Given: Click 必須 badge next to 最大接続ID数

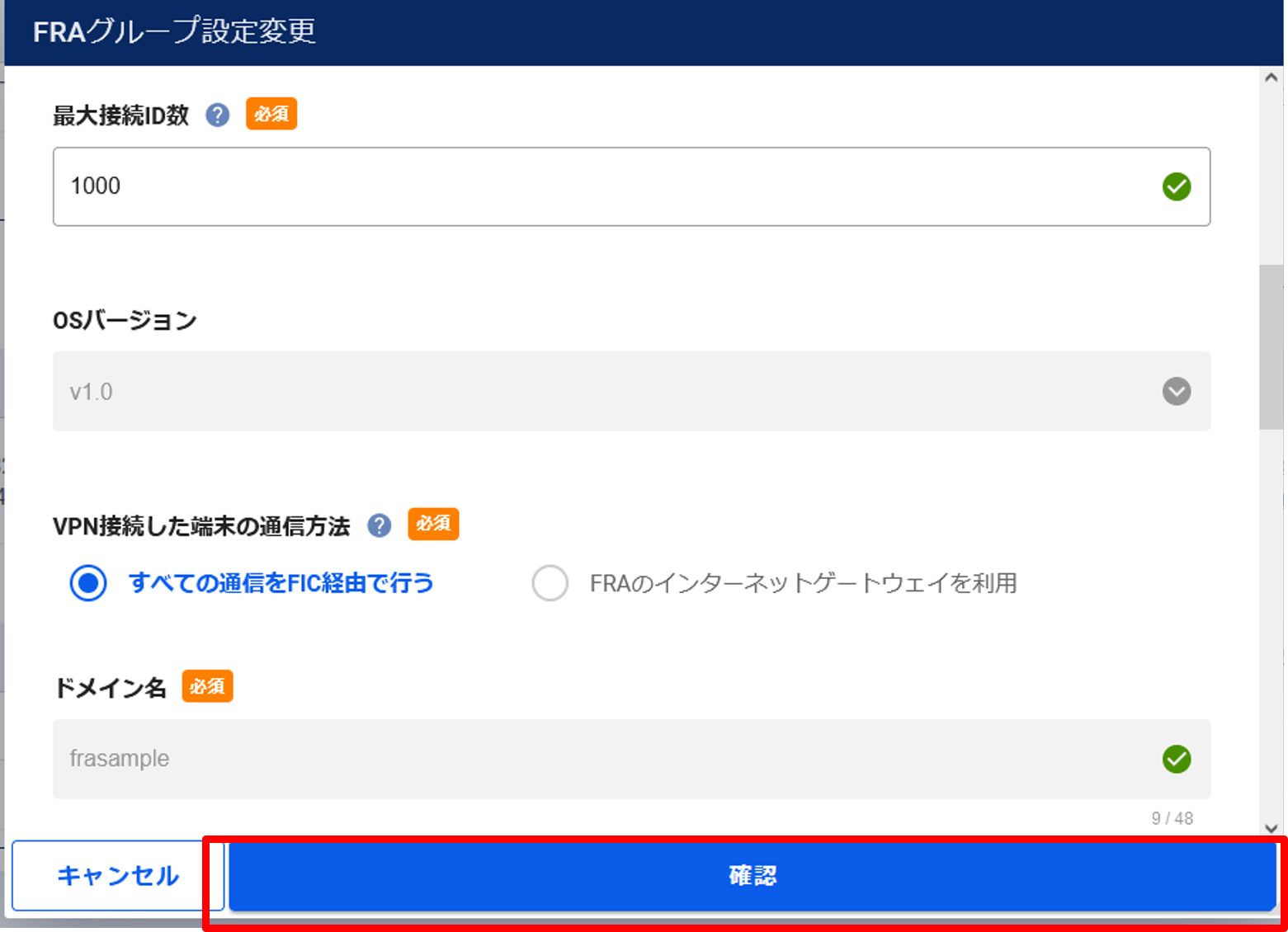Looking at the screenshot, I should click(271, 115).
